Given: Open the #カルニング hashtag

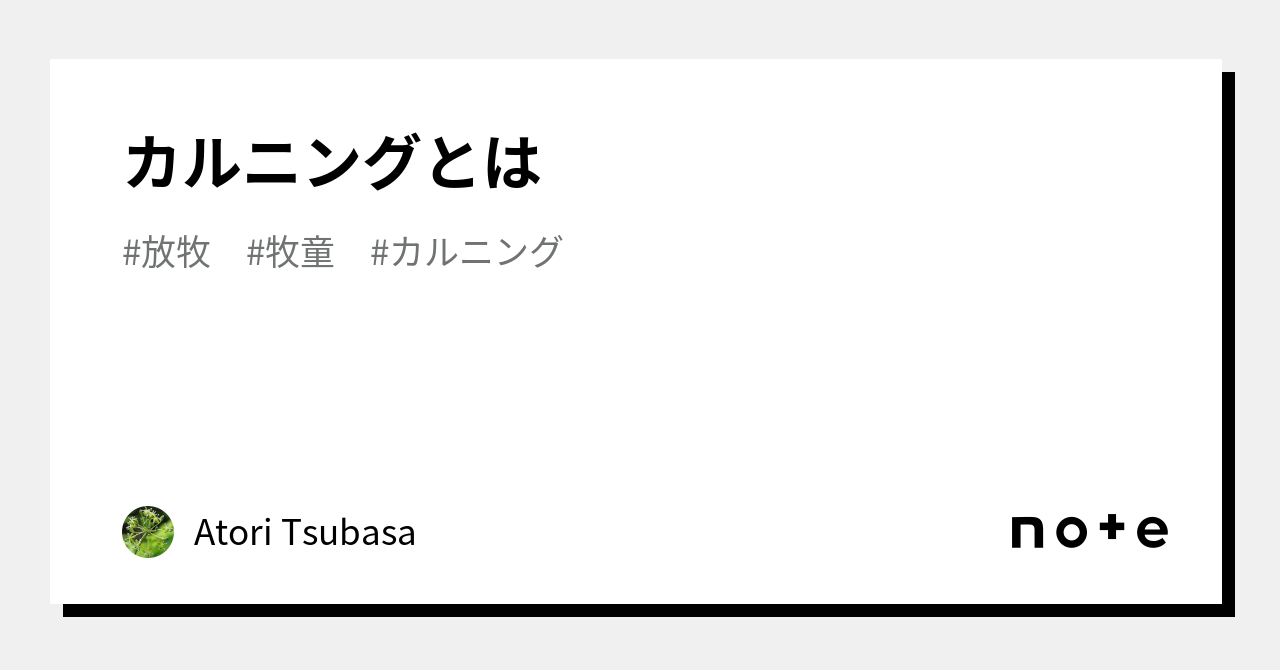Looking at the screenshot, I should [466, 252].
